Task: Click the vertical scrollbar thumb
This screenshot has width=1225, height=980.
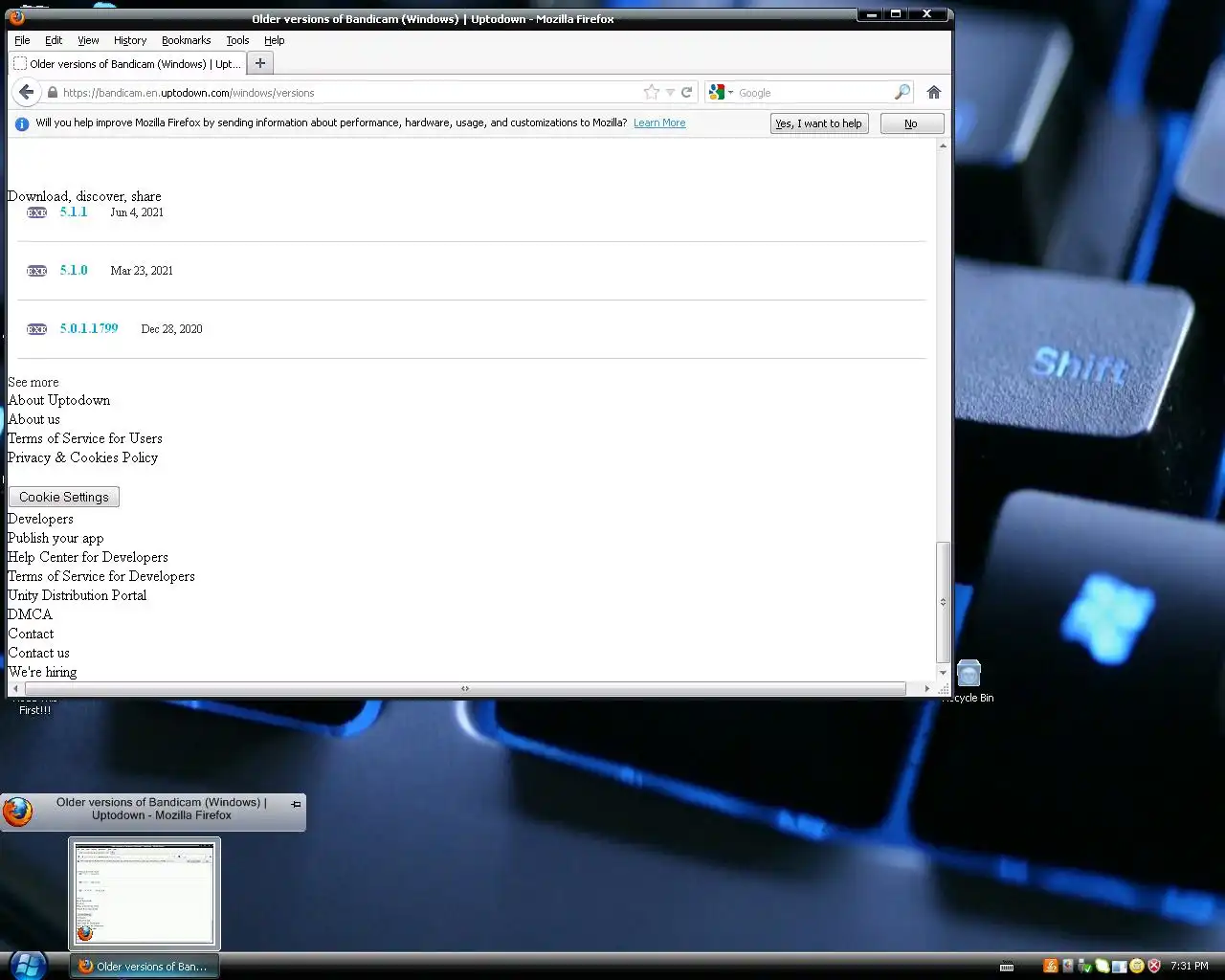Action: click(x=943, y=602)
